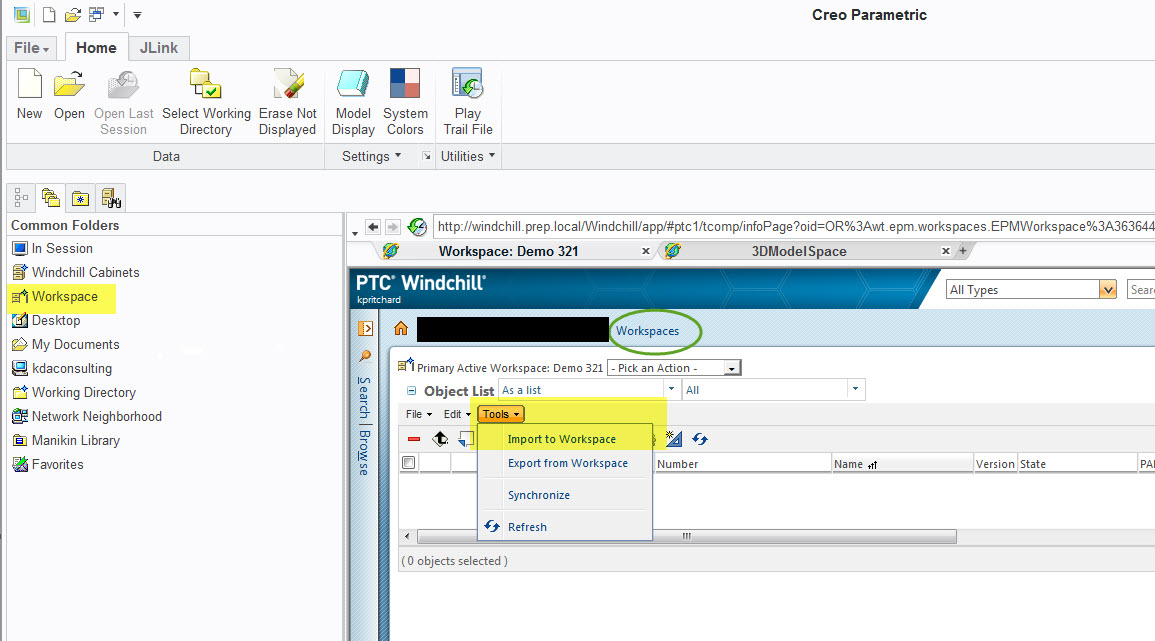The width and height of the screenshot is (1155, 641).
Task: Open windows list dropdown arrow
Action: pyautogui.click(x=116, y=14)
